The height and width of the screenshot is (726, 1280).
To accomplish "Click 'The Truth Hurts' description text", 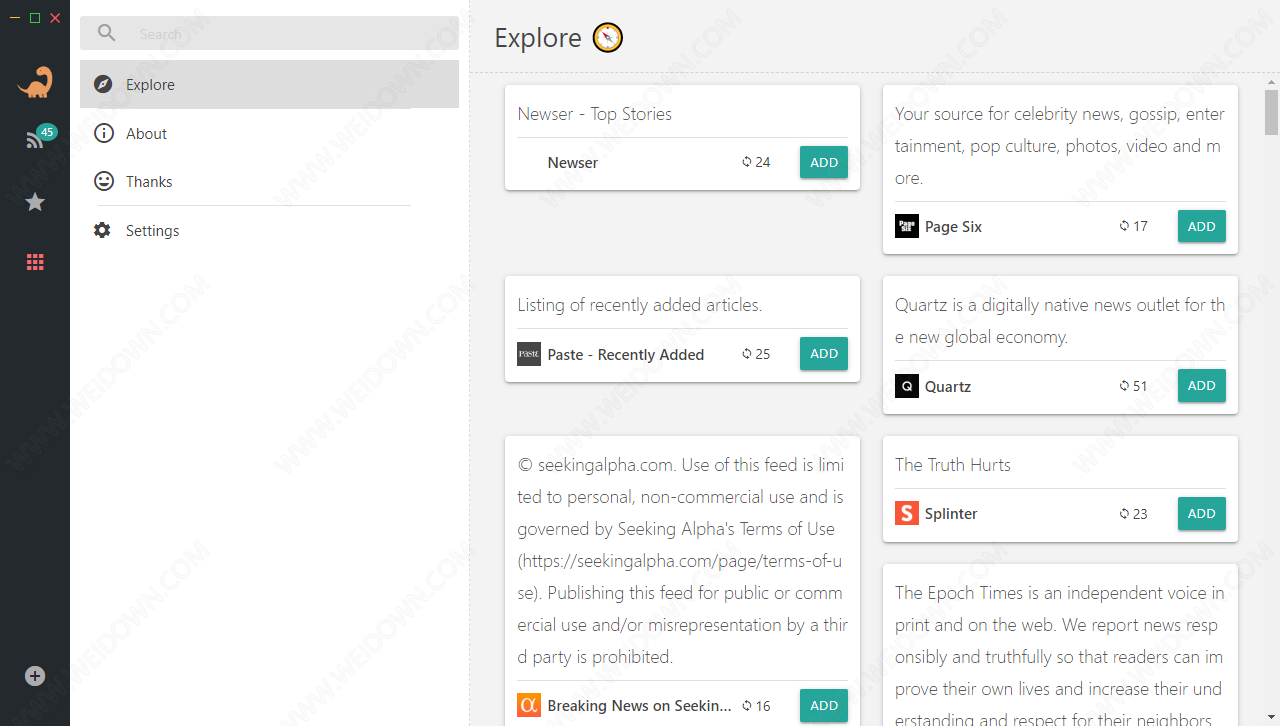I will pyautogui.click(x=953, y=465).
